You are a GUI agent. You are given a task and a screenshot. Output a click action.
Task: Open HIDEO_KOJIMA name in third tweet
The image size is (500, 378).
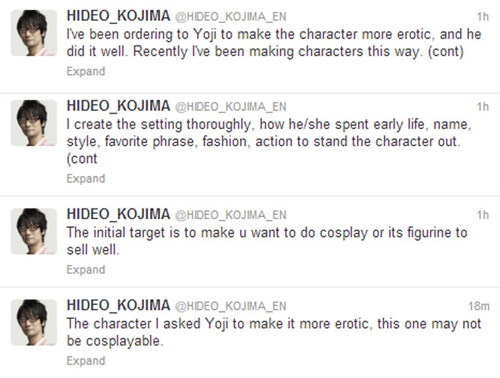point(118,214)
